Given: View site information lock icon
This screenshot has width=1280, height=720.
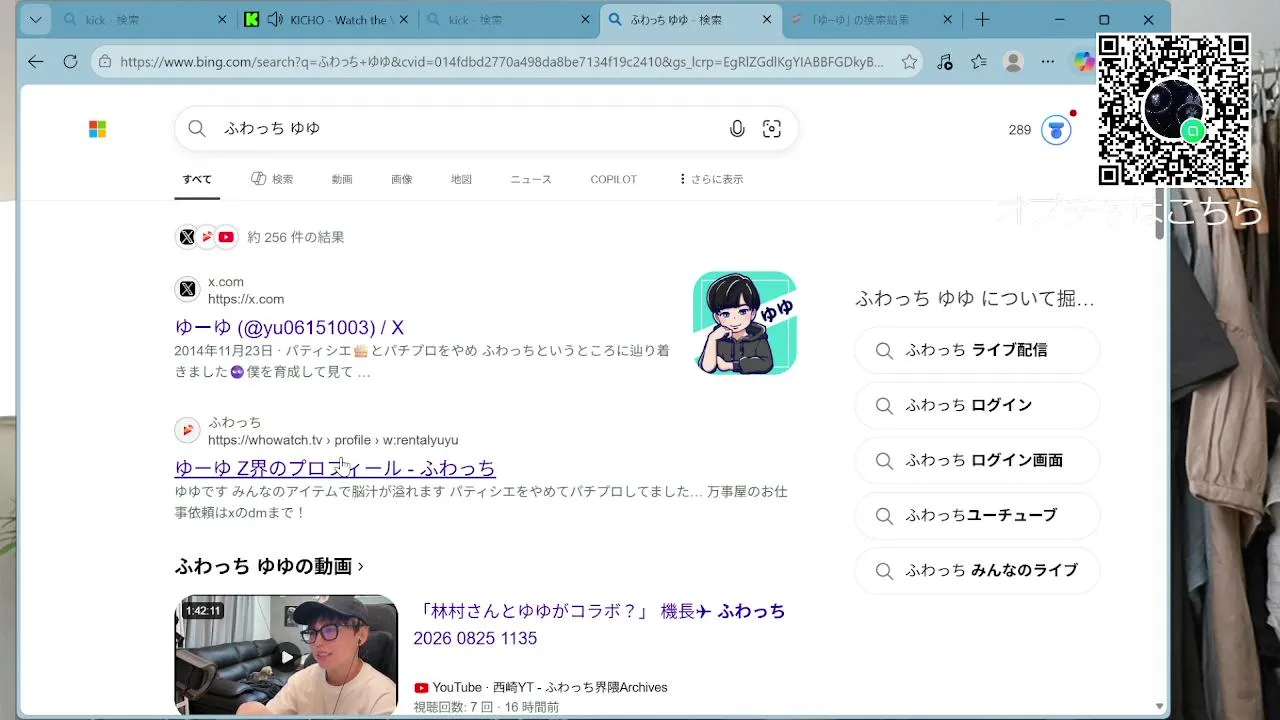Looking at the screenshot, I should (104, 62).
